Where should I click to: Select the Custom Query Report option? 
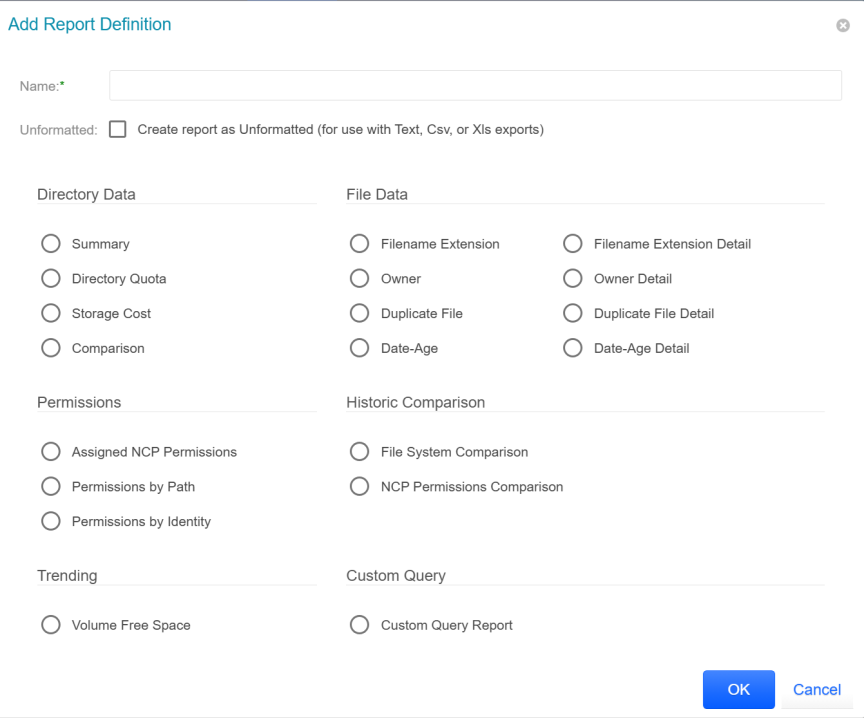tap(359, 624)
